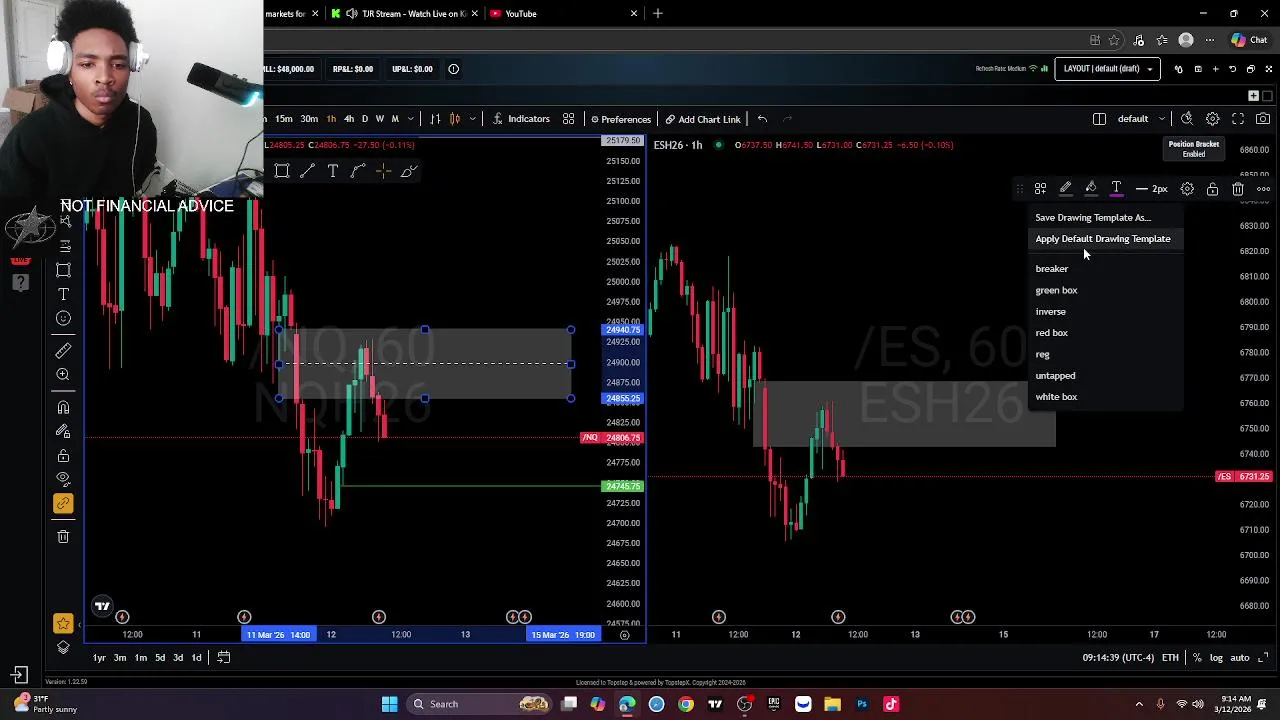Image resolution: width=1280 pixels, height=720 pixels.
Task: Open more options in drawing toolbar
Action: click(1263, 189)
